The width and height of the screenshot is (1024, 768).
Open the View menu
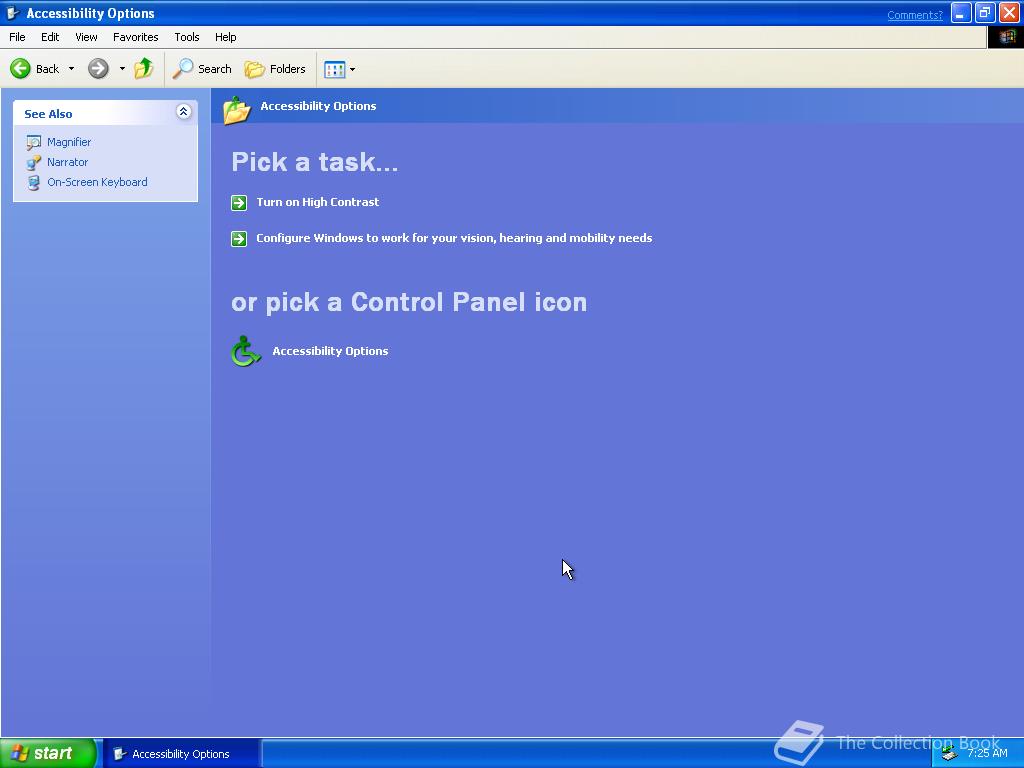click(x=86, y=37)
